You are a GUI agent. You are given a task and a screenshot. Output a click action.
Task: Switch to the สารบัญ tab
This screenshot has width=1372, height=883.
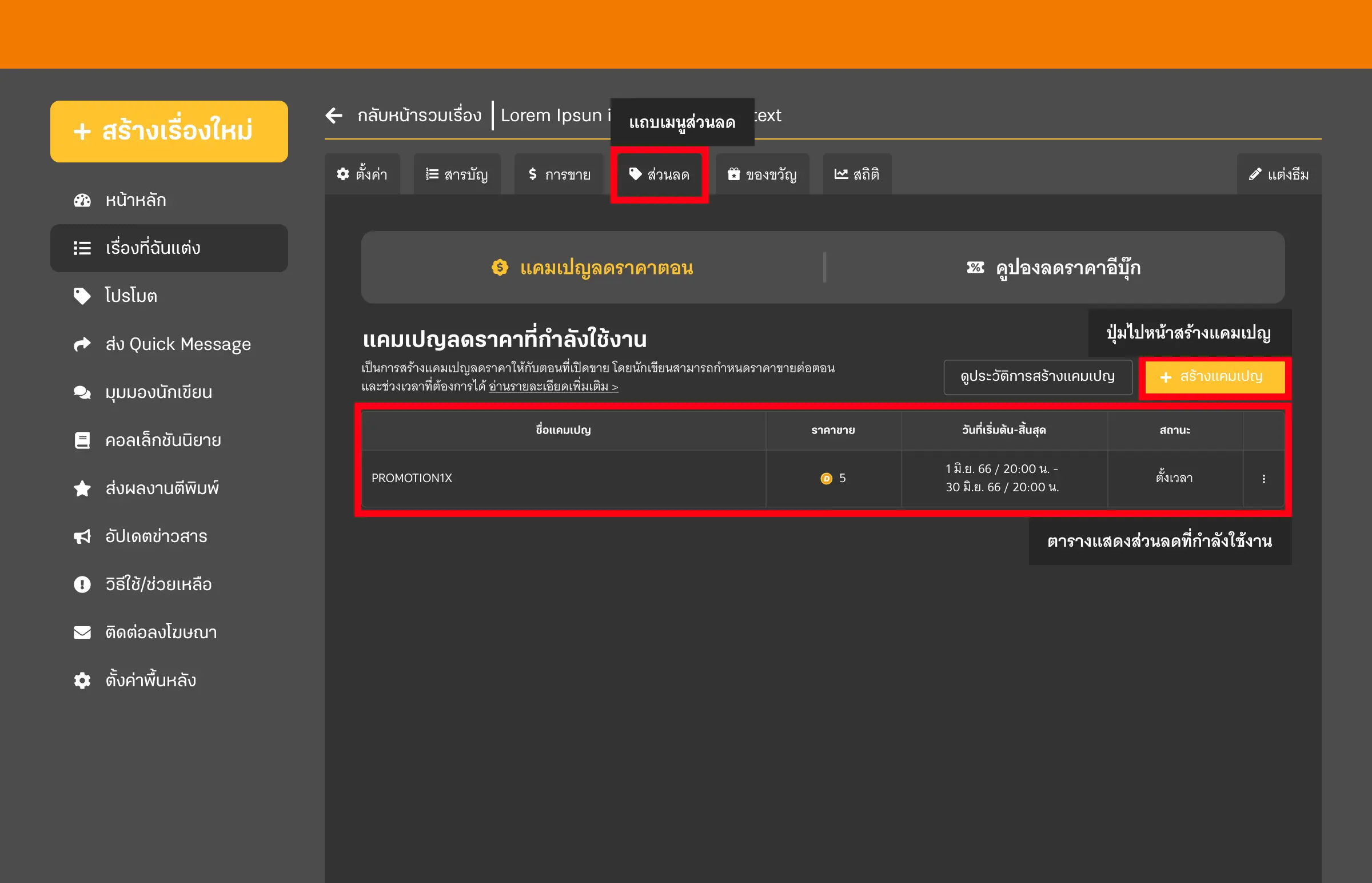coord(457,174)
